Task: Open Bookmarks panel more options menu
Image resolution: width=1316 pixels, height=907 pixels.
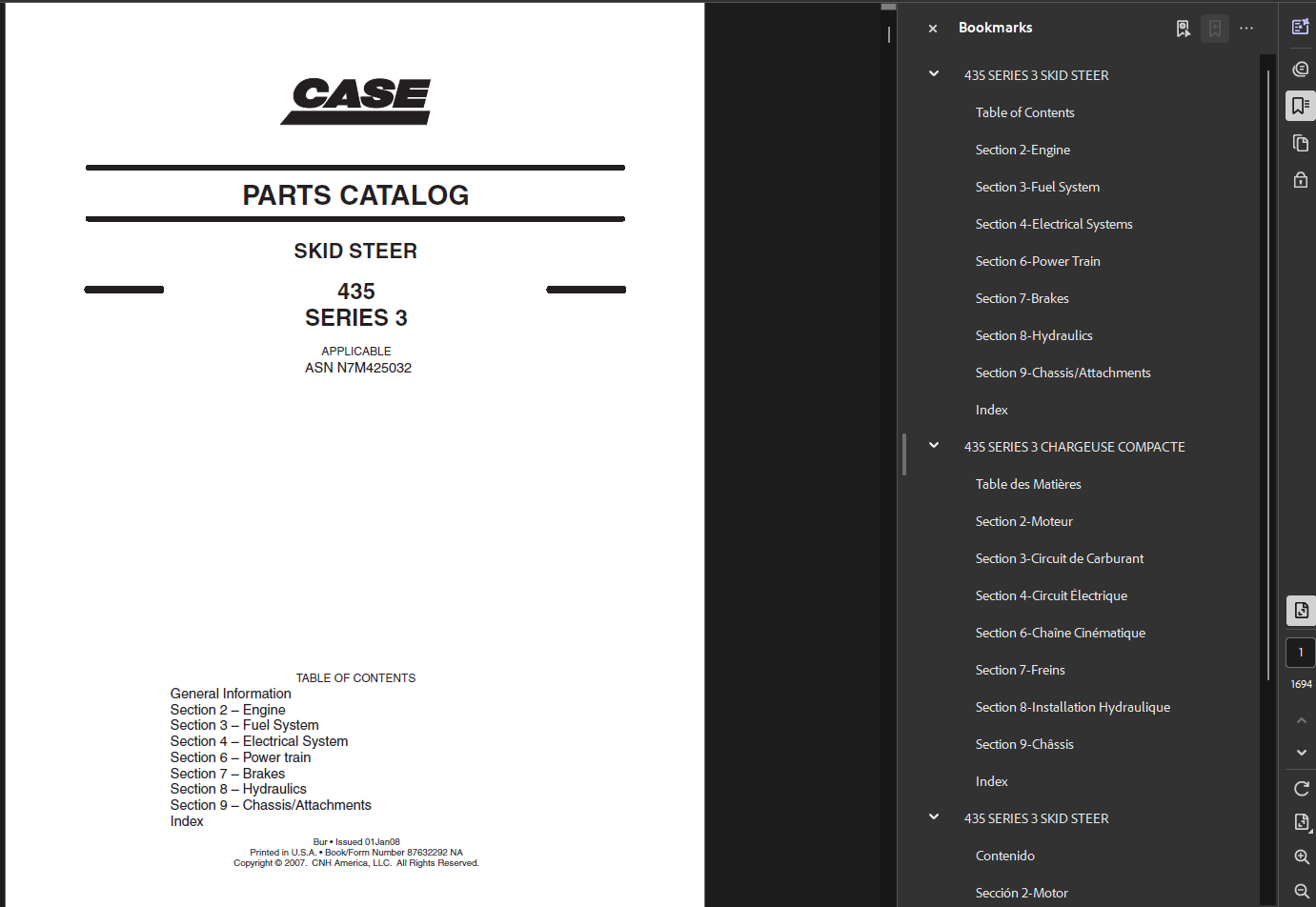Action: tap(1246, 29)
